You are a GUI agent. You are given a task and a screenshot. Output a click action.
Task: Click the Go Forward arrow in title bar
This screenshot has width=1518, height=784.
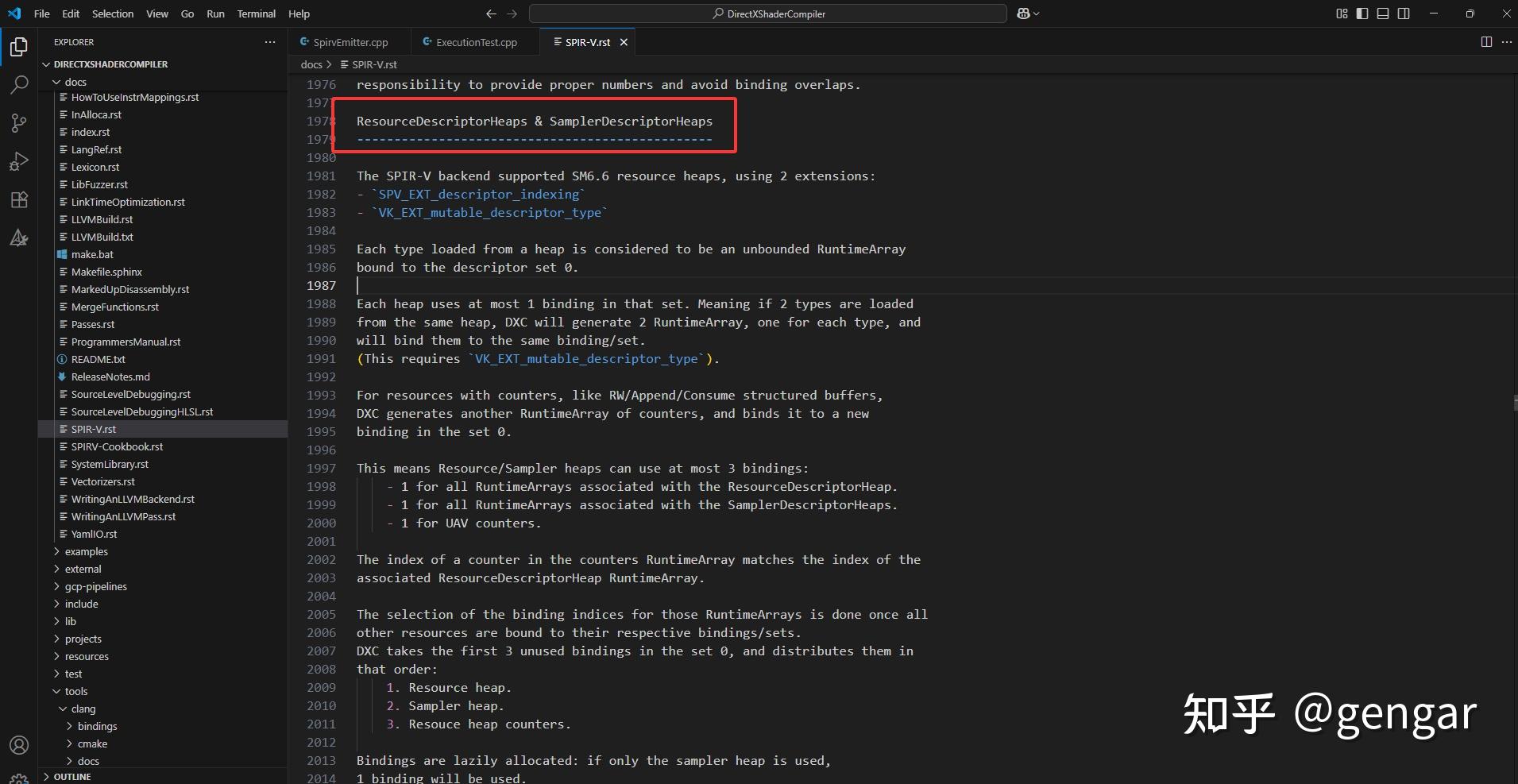click(x=512, y=14)
